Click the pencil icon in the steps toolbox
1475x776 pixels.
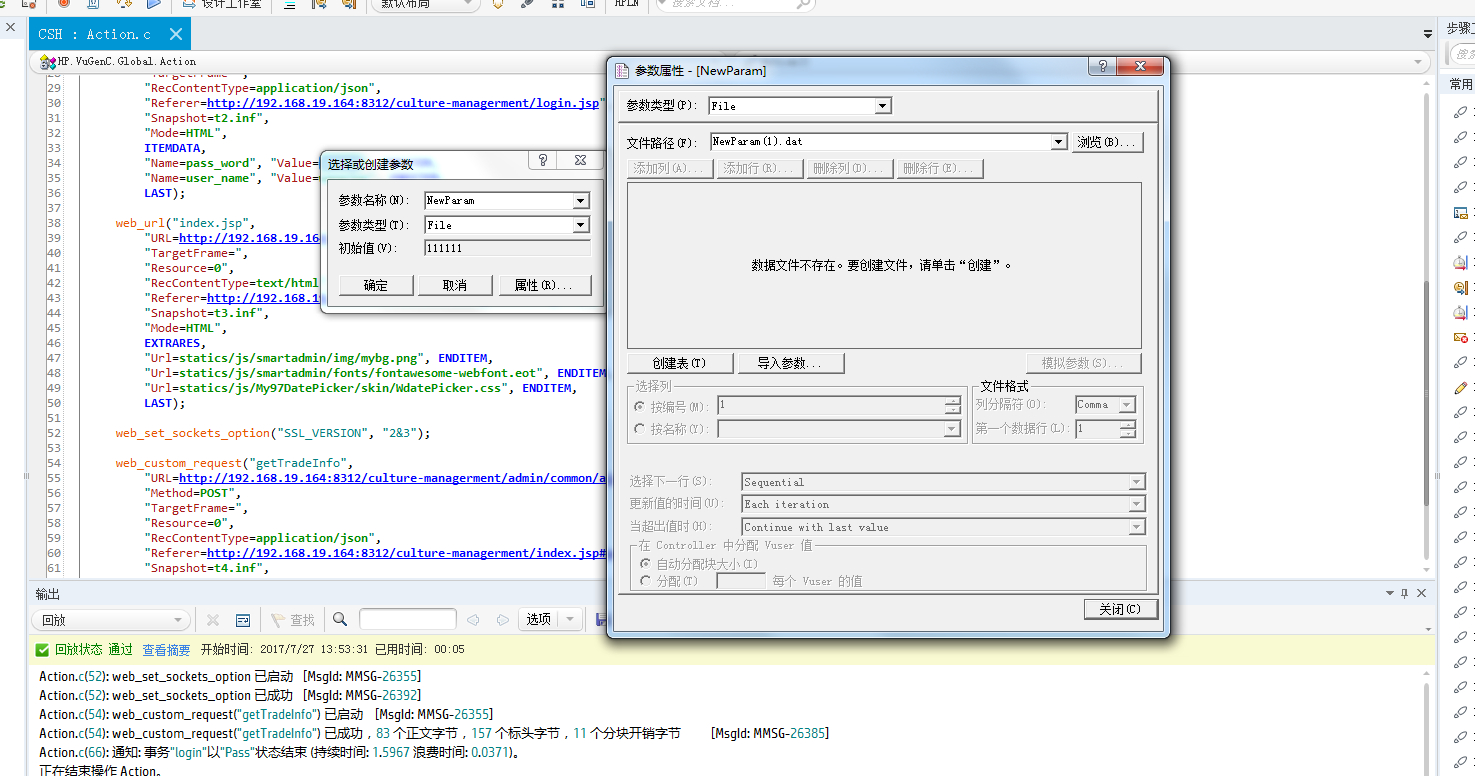point(1460,388)
